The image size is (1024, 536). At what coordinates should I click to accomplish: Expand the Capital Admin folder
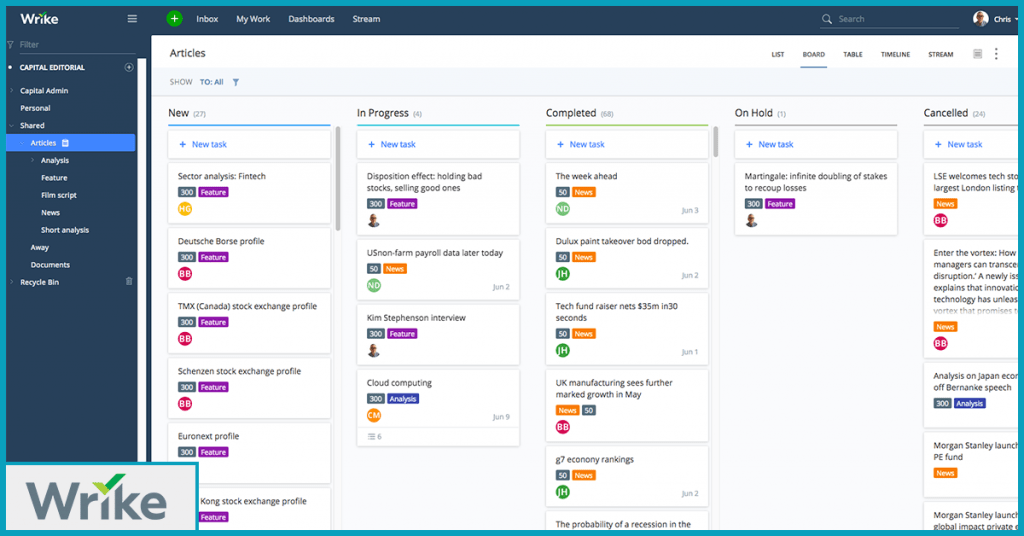point(11,91)
